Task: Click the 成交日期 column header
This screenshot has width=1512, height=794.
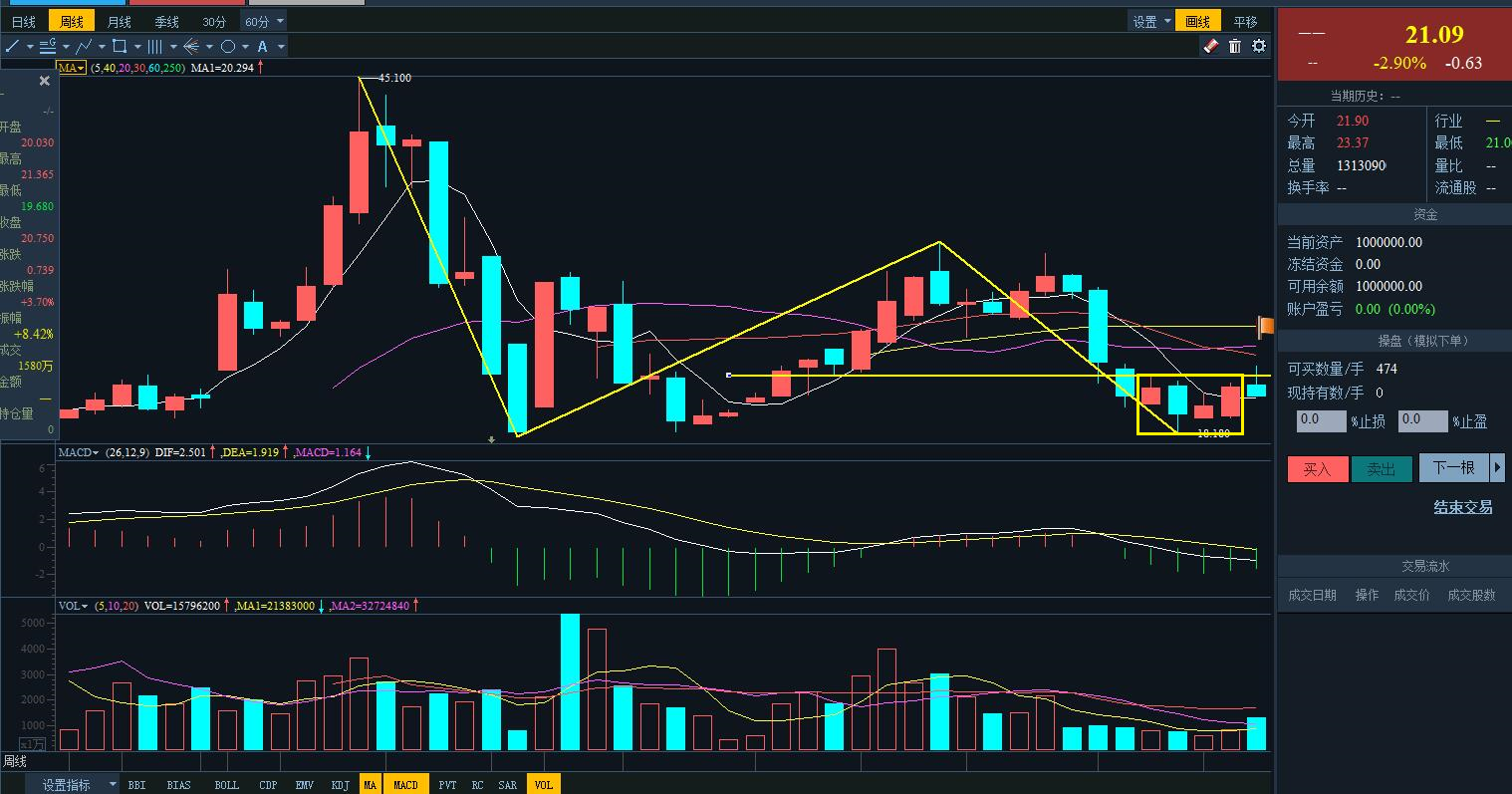Action: click(x=1313, y=595)
